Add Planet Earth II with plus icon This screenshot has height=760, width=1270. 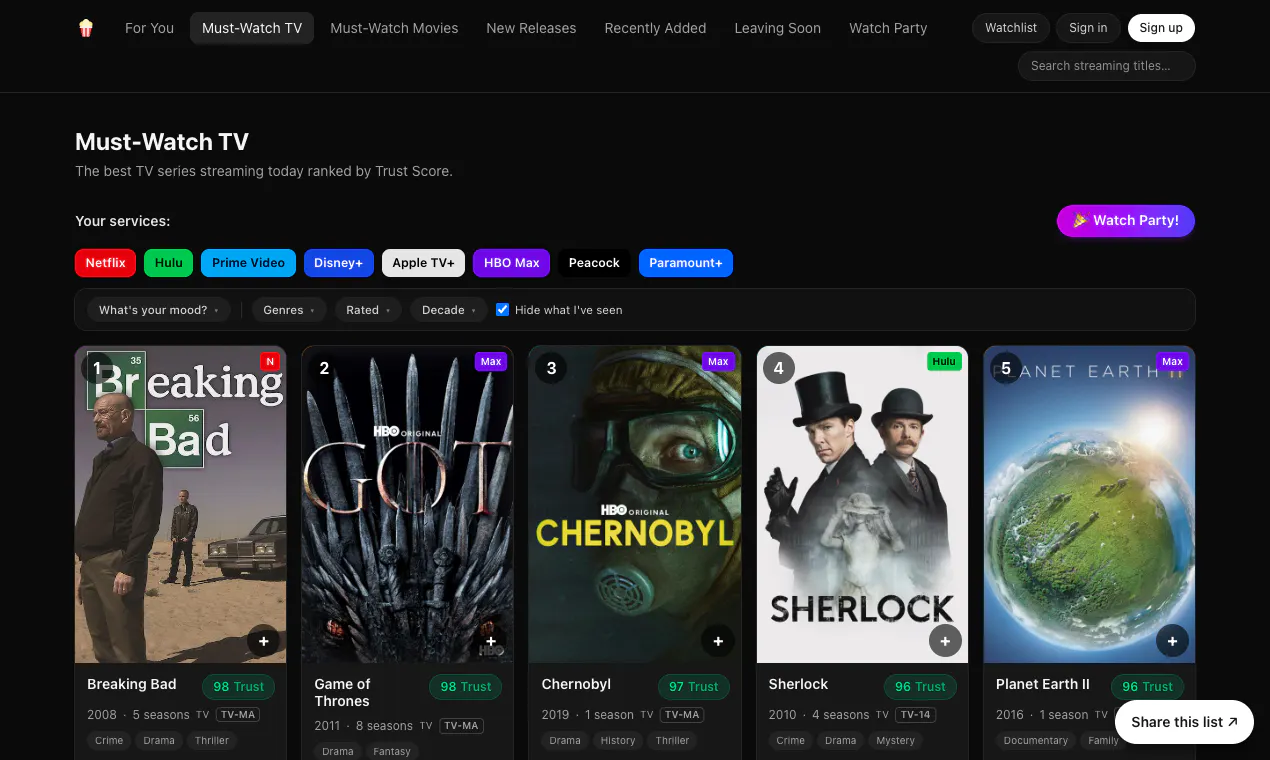pos(1172,641)
